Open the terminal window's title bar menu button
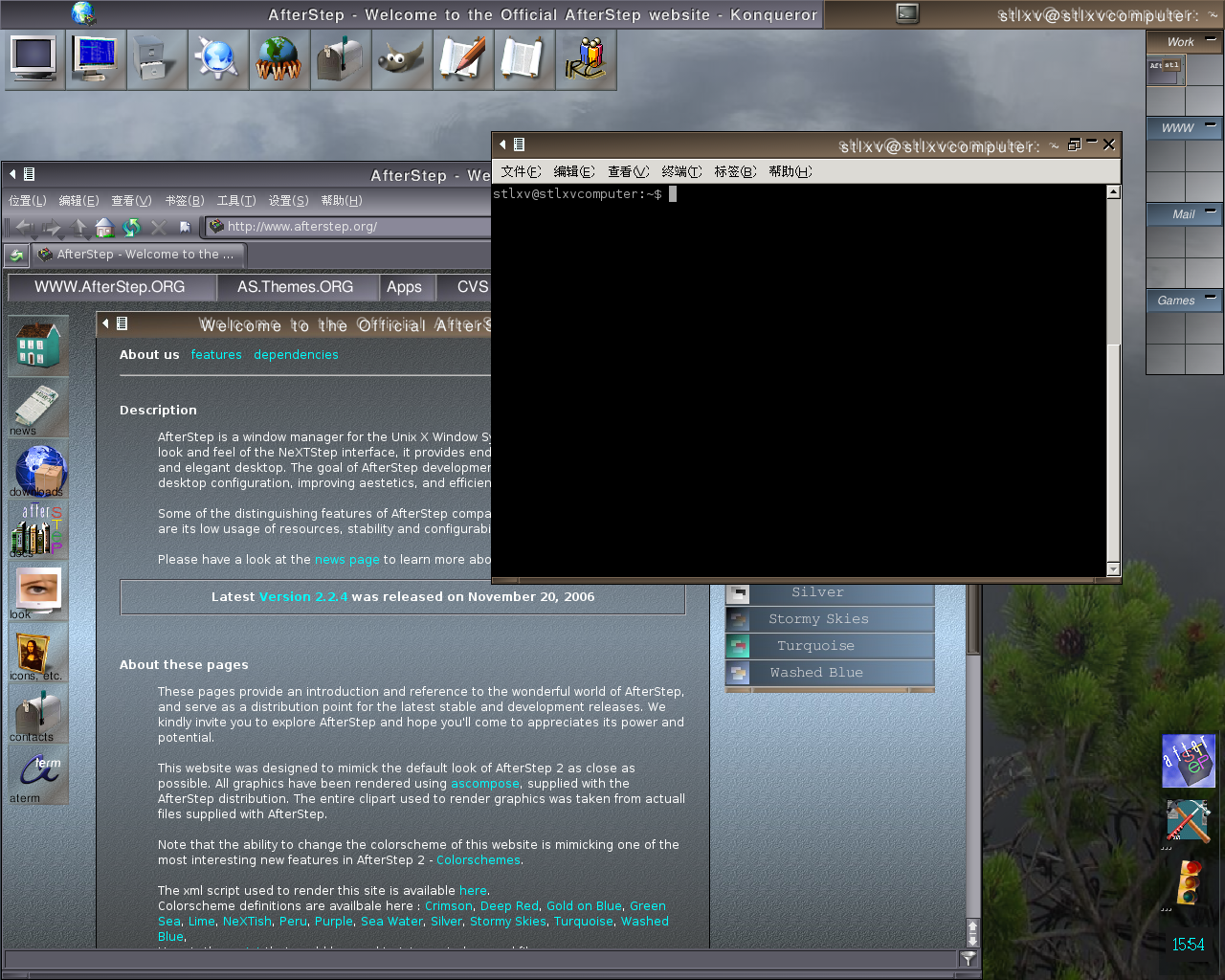 pos(519,145)
